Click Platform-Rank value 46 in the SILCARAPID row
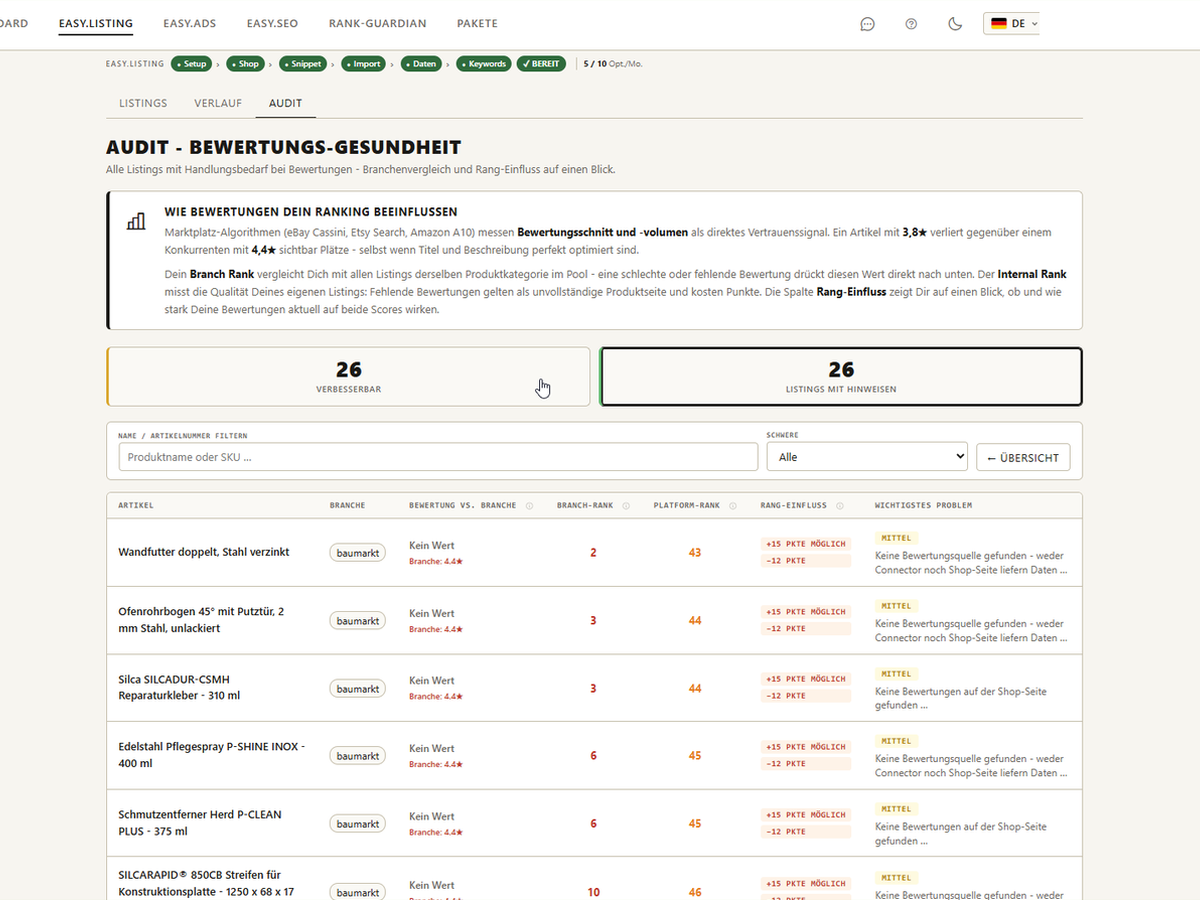 (695, 892)
